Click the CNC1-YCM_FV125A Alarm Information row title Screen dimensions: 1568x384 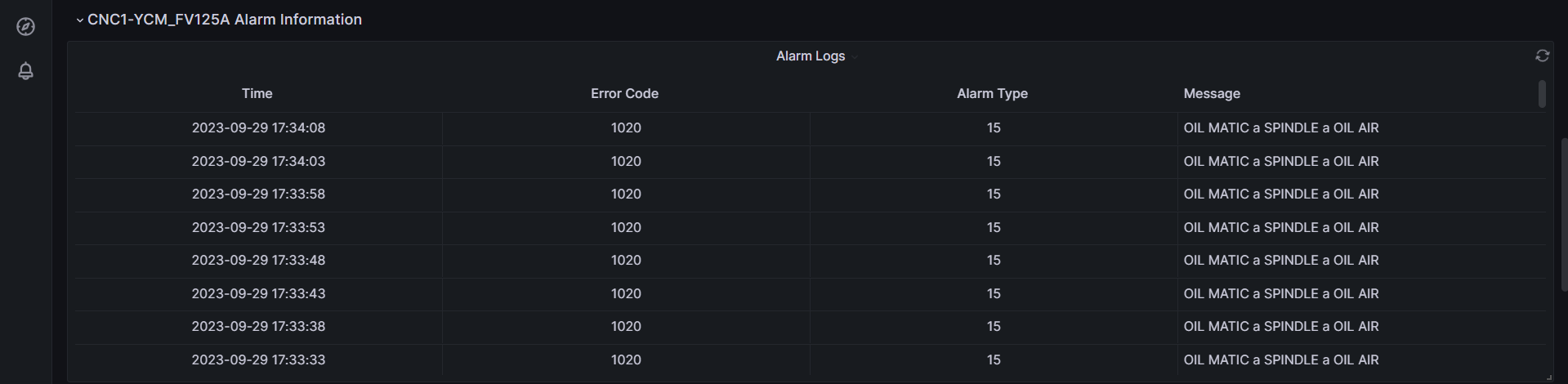click(x=225, y=20)
